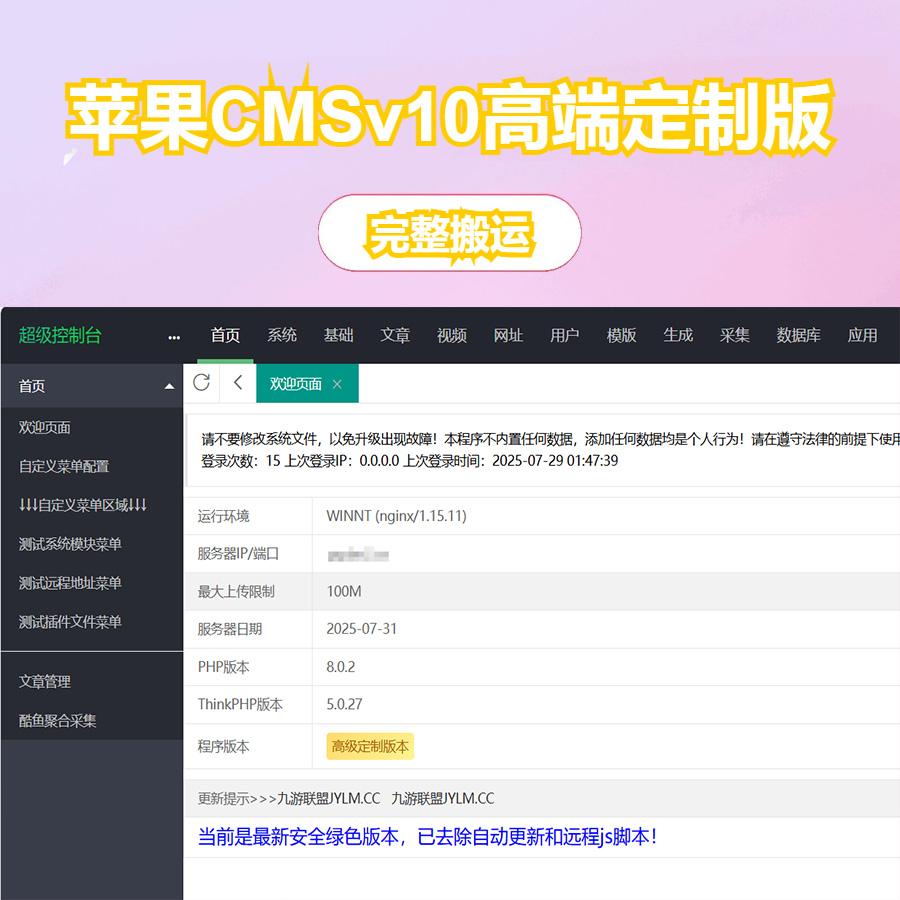This screenshot has height=900, width=900.
Task: Click the ThinkPHP版本 row label
Action: point(240,705)
